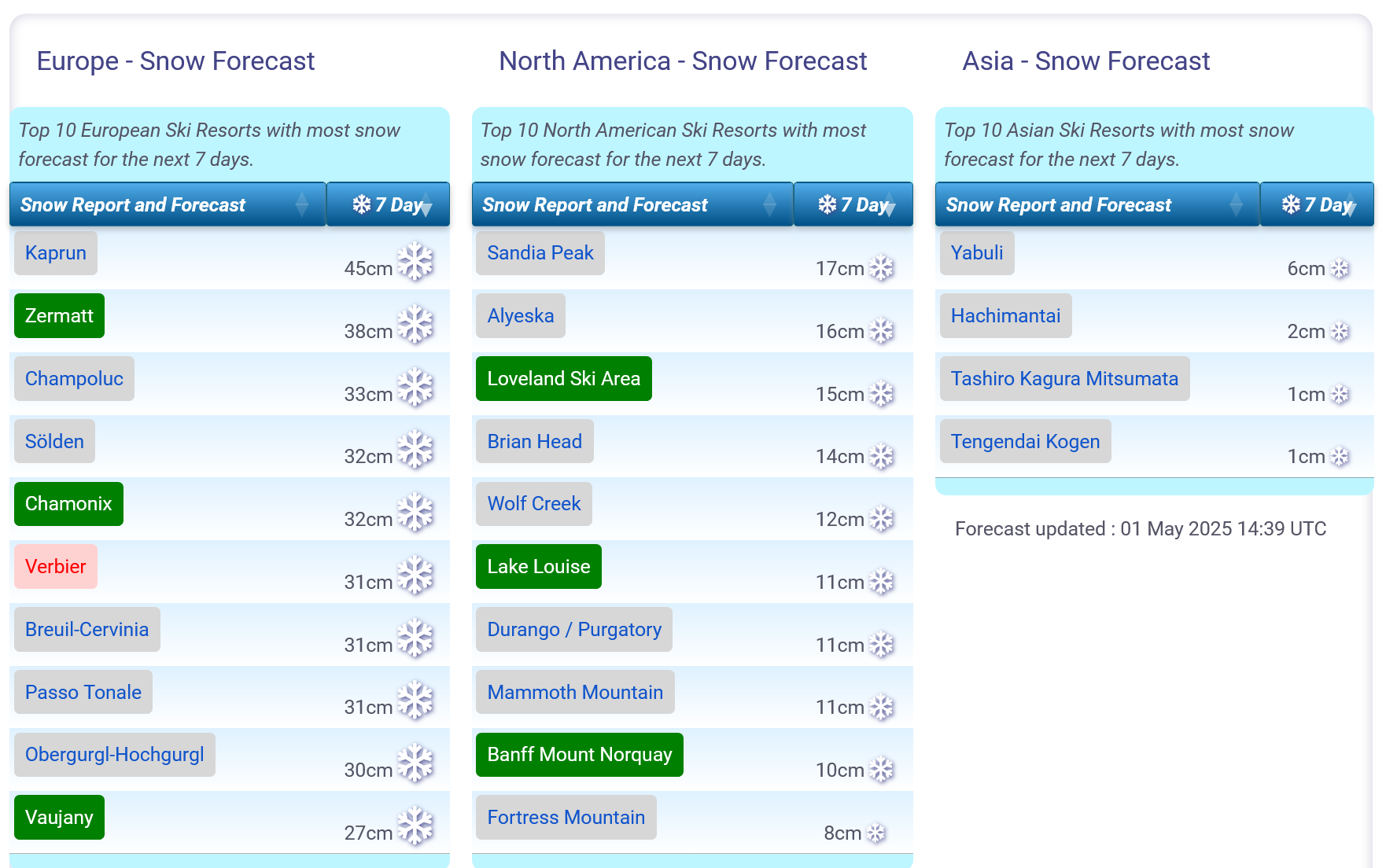Click the snowflake icon next to Yabuli's 6cm
Image resolution: width=1386 pixels, height=868 pixels.
(x=1340, y=269)
